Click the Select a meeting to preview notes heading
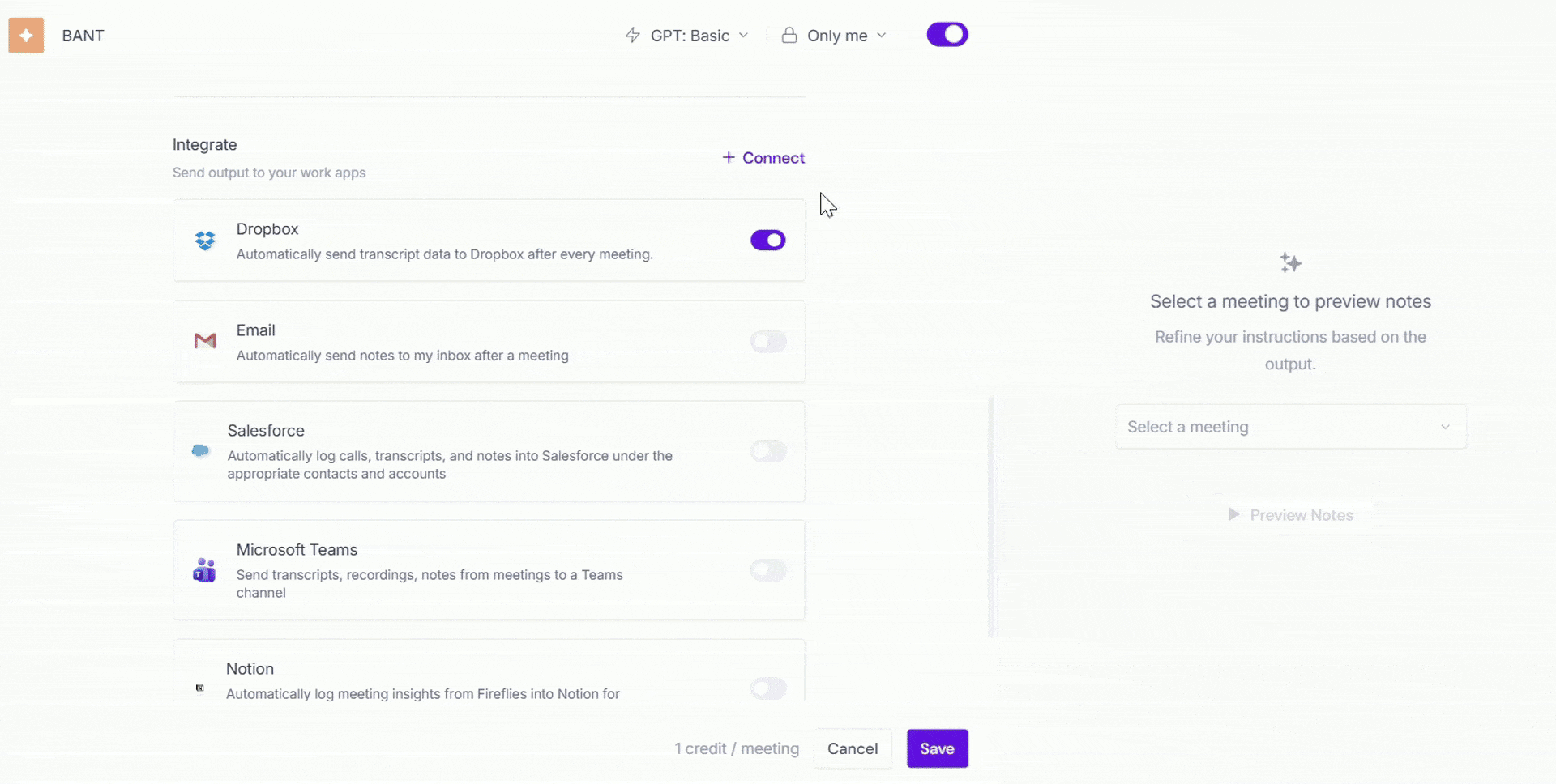Viewport: 1556px width, 784px height. (x=1291, y=301)
